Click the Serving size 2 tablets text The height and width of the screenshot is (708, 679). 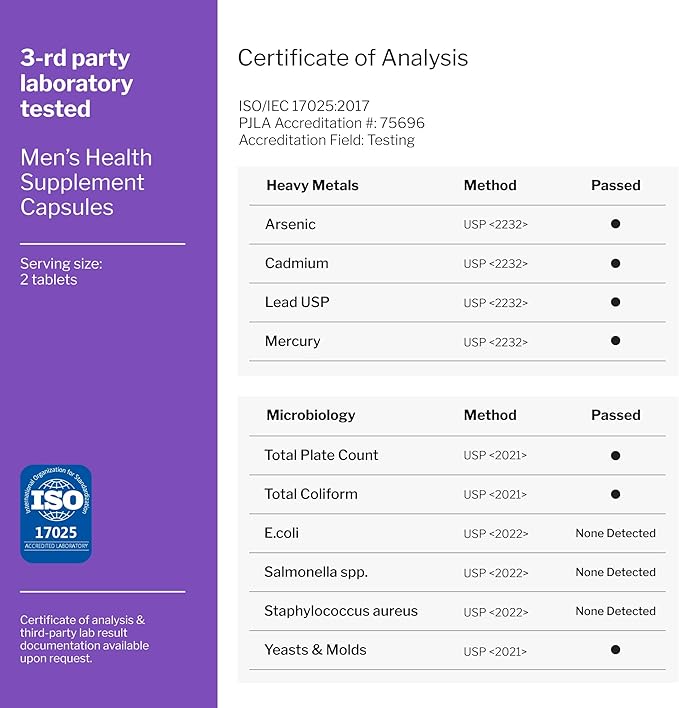[61, 272]
